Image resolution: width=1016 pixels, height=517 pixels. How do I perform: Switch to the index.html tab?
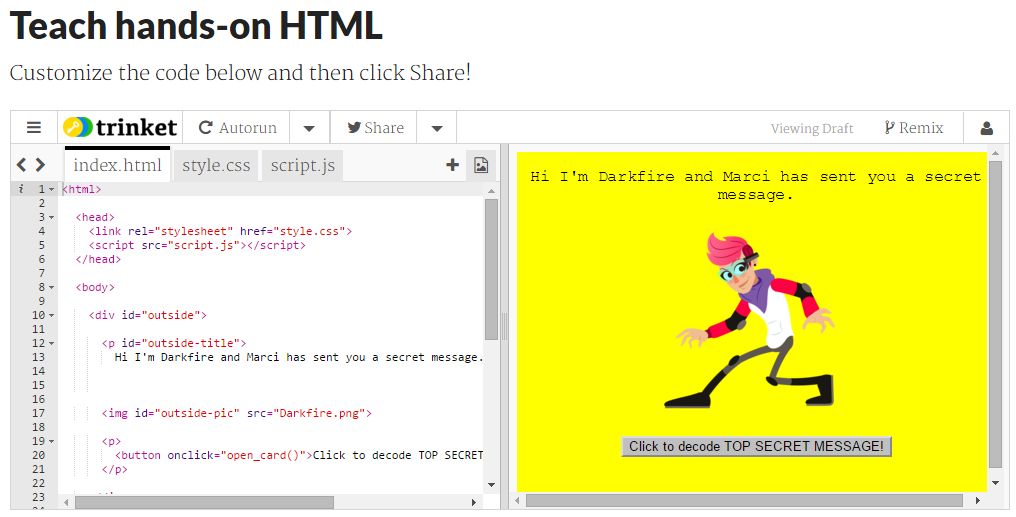click(x=117, y=165)
